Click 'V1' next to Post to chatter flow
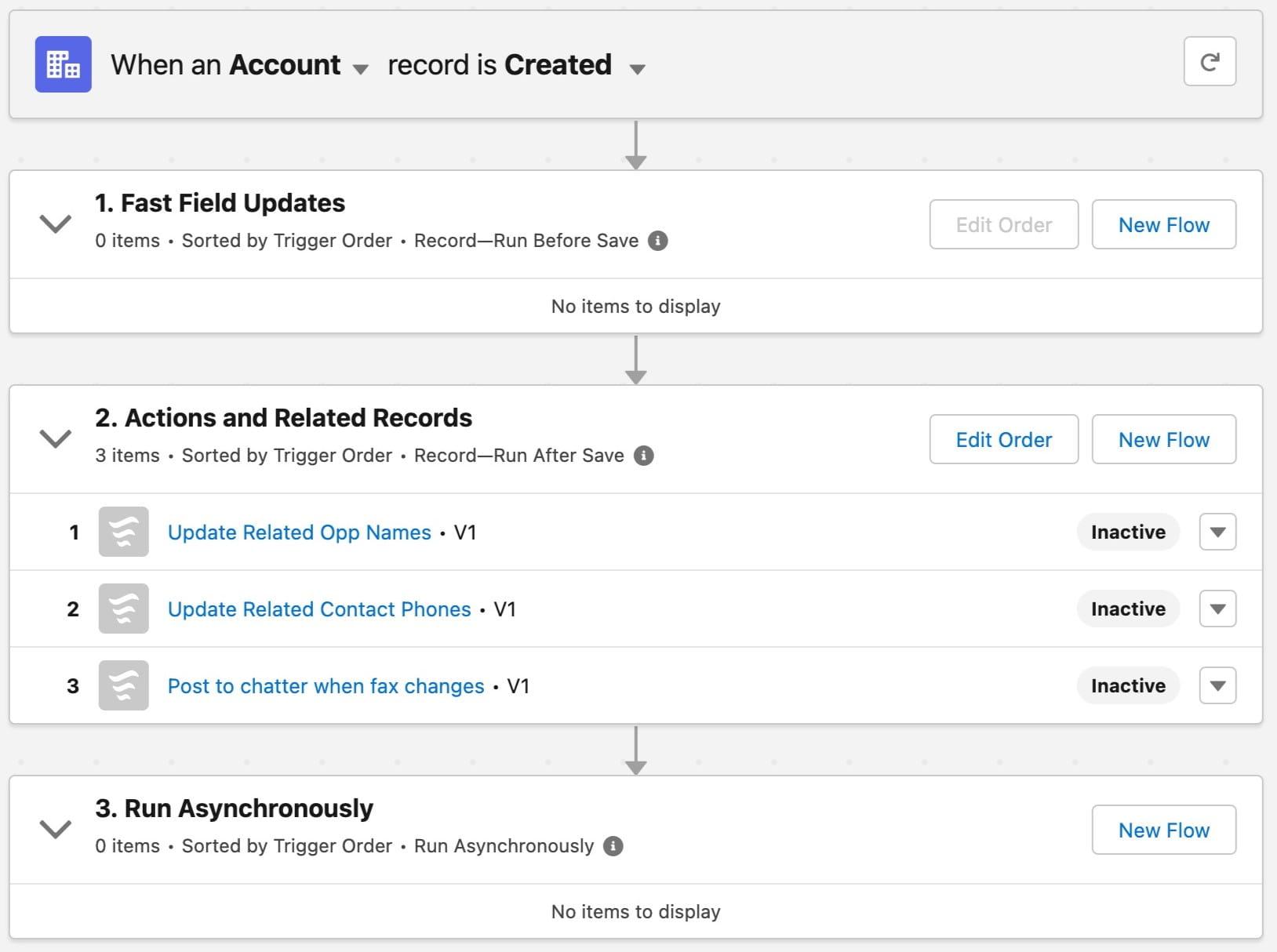1277x952 pixels. click(518, 686)
